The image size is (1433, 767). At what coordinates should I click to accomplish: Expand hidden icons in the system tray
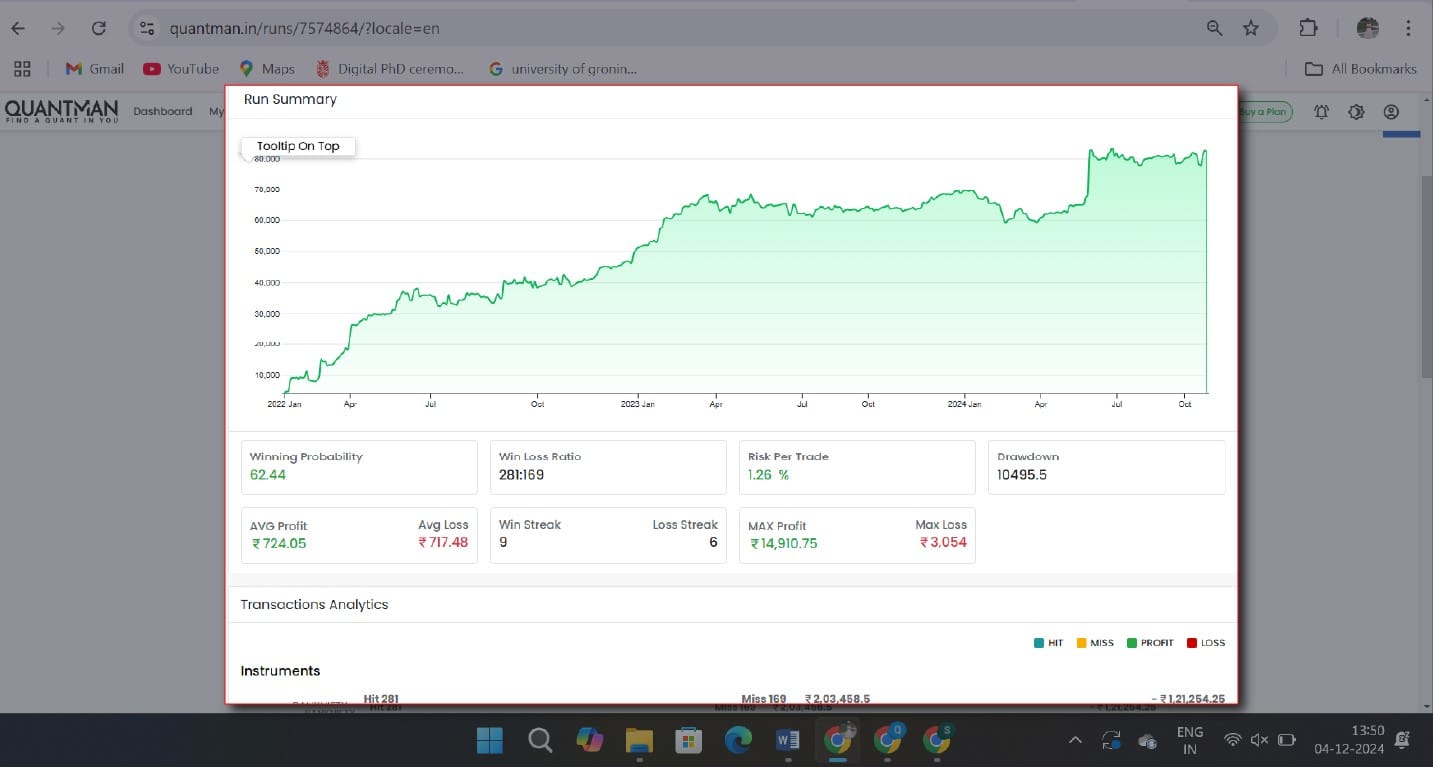tap(1074, 740)
